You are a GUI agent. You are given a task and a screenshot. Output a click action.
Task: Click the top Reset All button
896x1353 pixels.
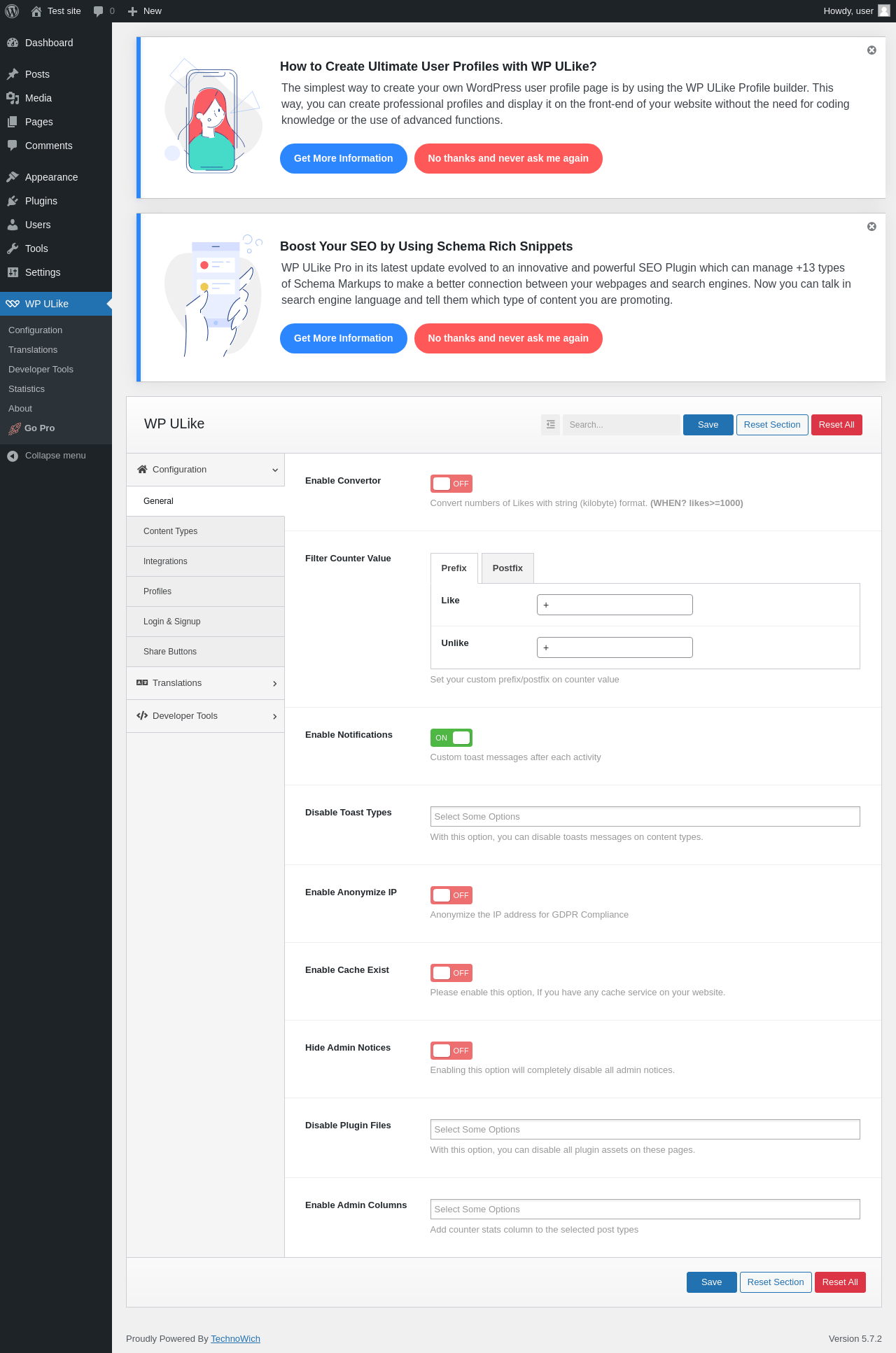(x=836, y=425)
